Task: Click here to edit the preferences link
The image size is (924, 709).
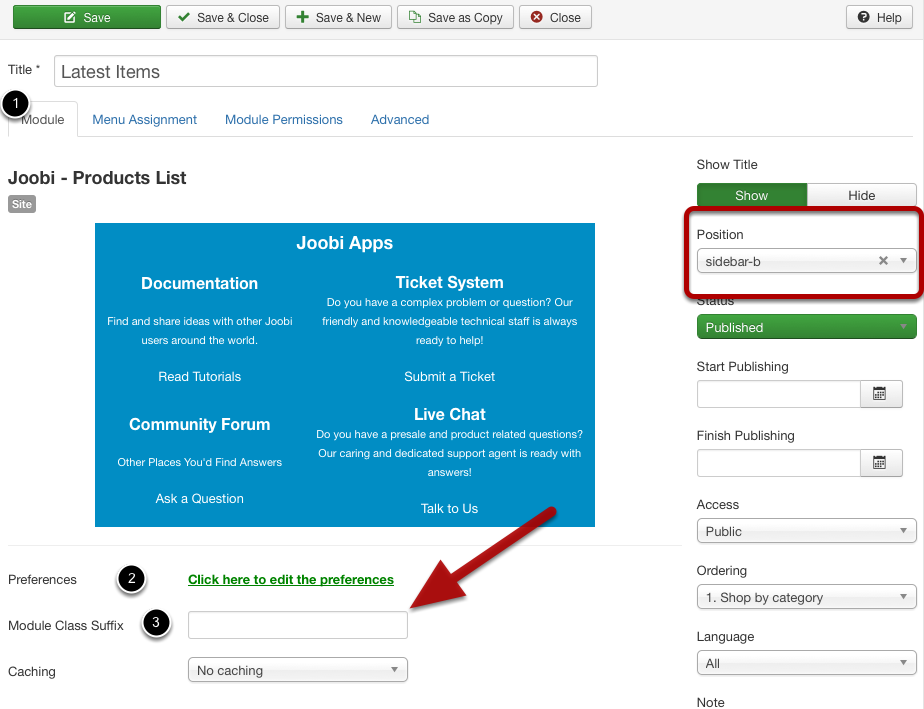Action: [x=291, y=579]
